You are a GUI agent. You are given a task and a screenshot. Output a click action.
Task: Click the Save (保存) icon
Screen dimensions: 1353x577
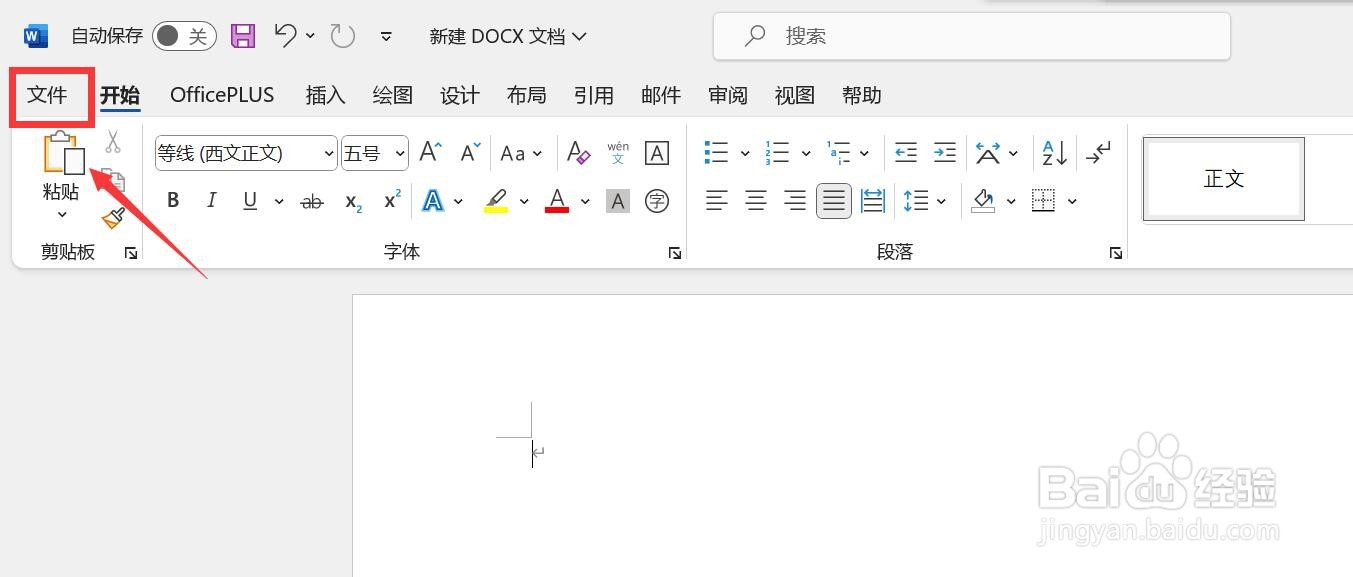(241, 35)
